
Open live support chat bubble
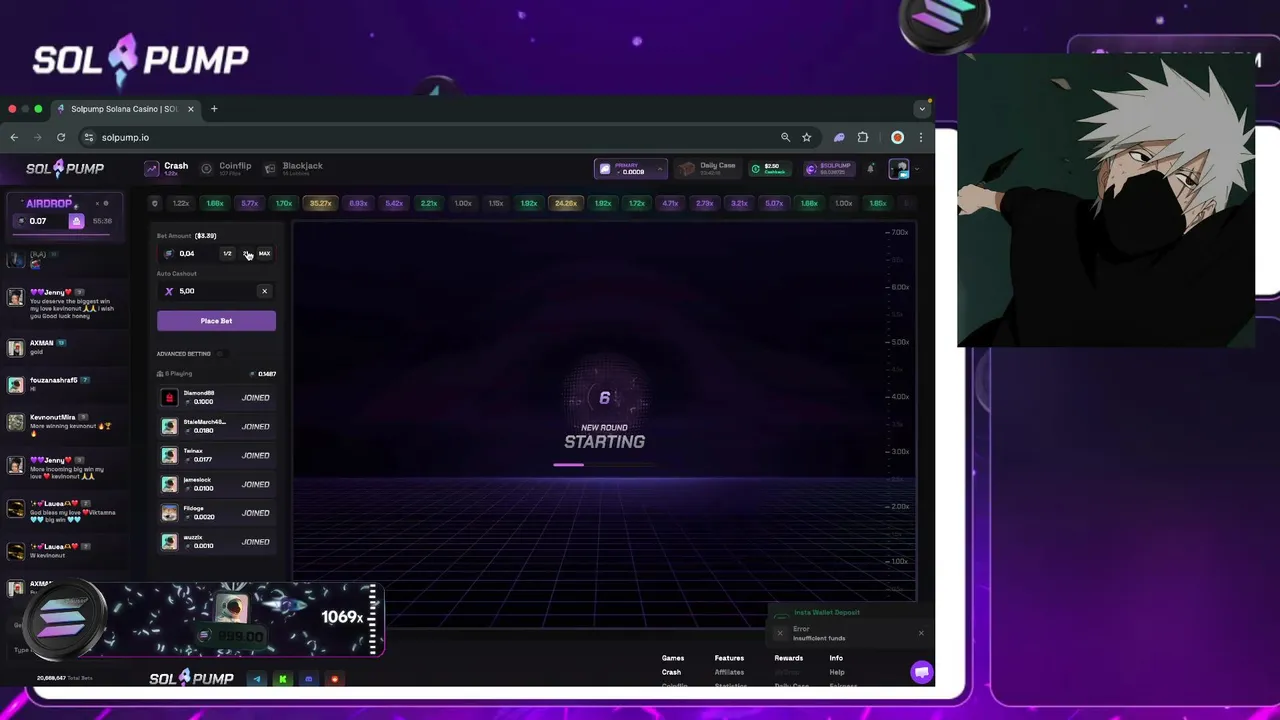[x=922, y=672]
